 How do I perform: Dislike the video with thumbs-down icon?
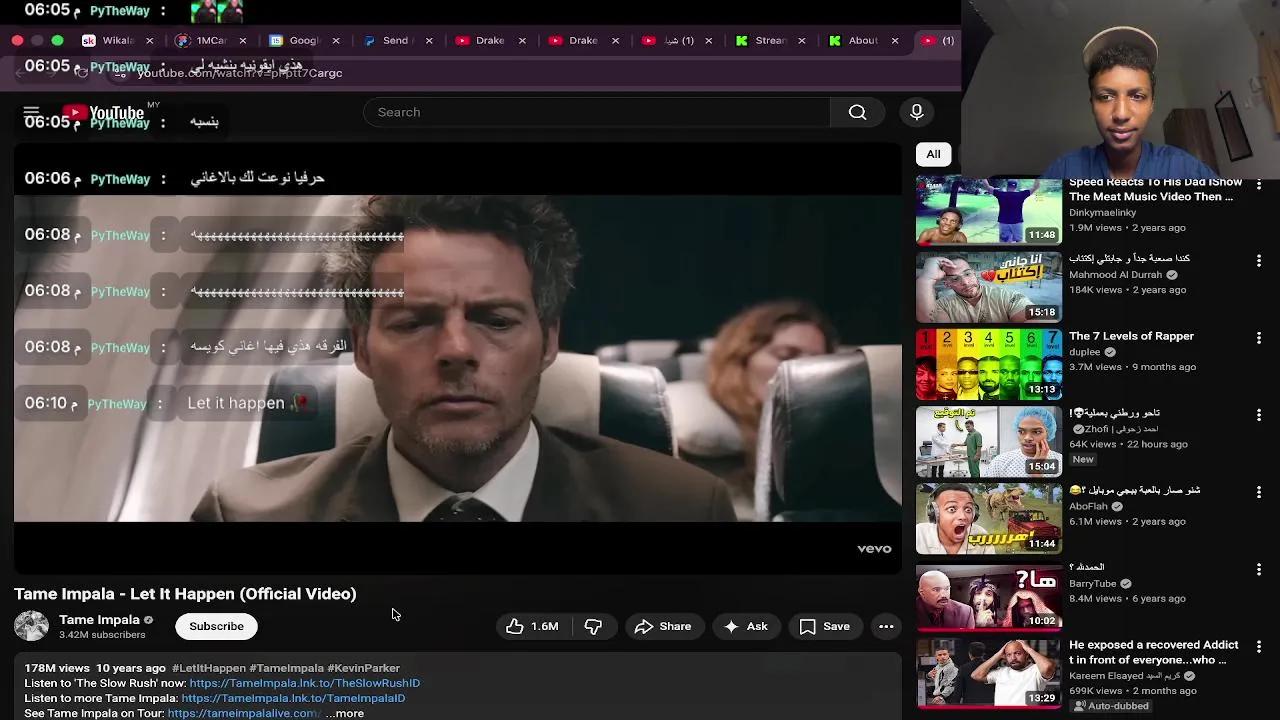pyautogui.click(x=593, y=626)
